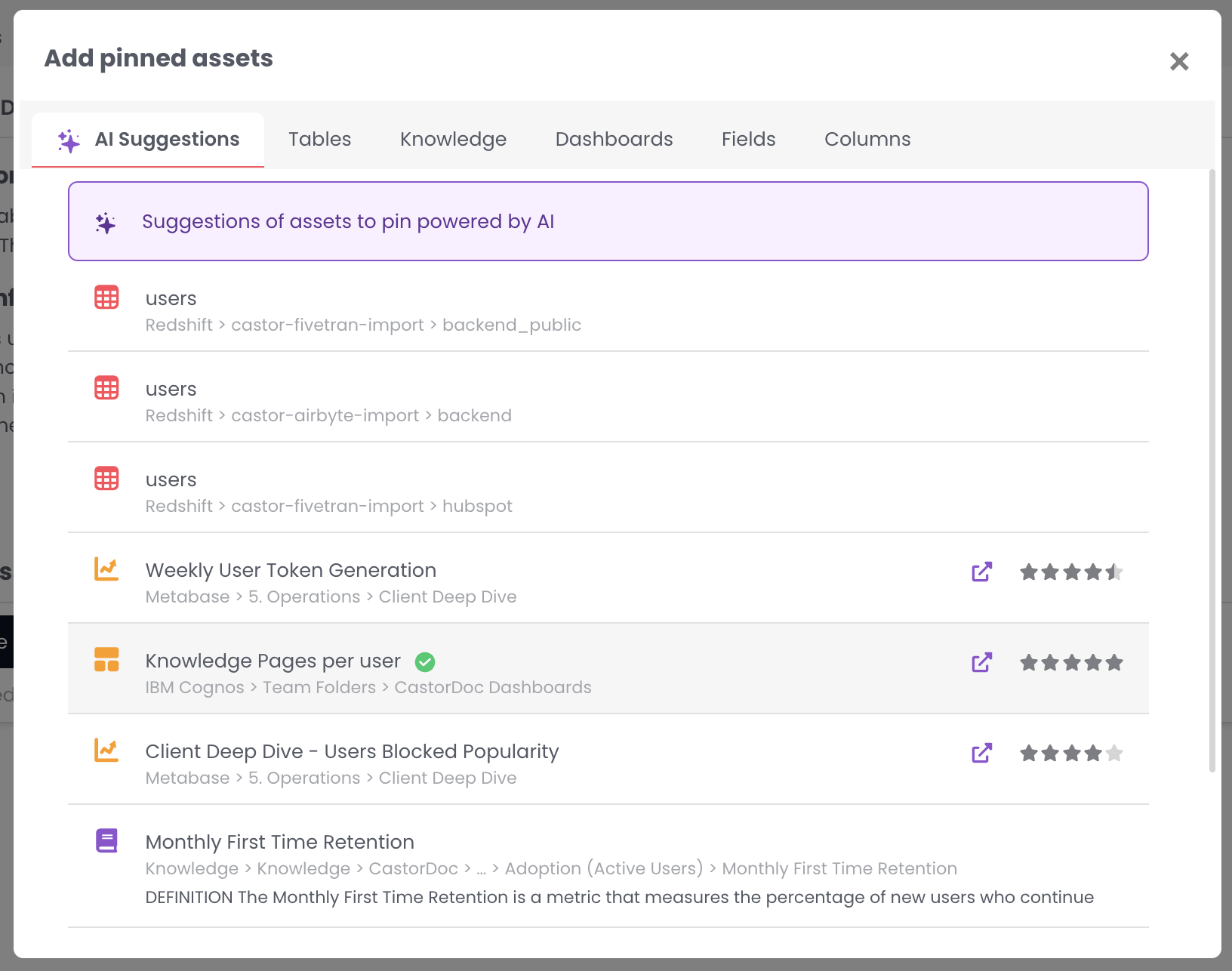Click the AI Suggestions sparkle icon

pyautogui.click(x=69, y=140)
